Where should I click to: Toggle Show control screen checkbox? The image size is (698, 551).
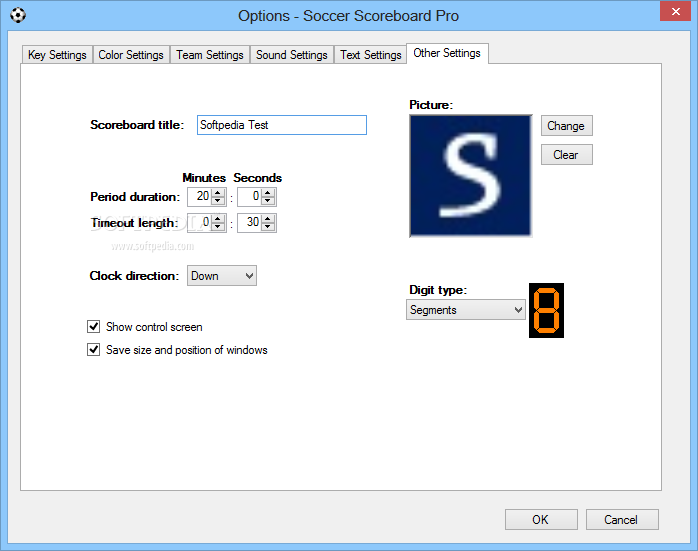coord(93,327)
